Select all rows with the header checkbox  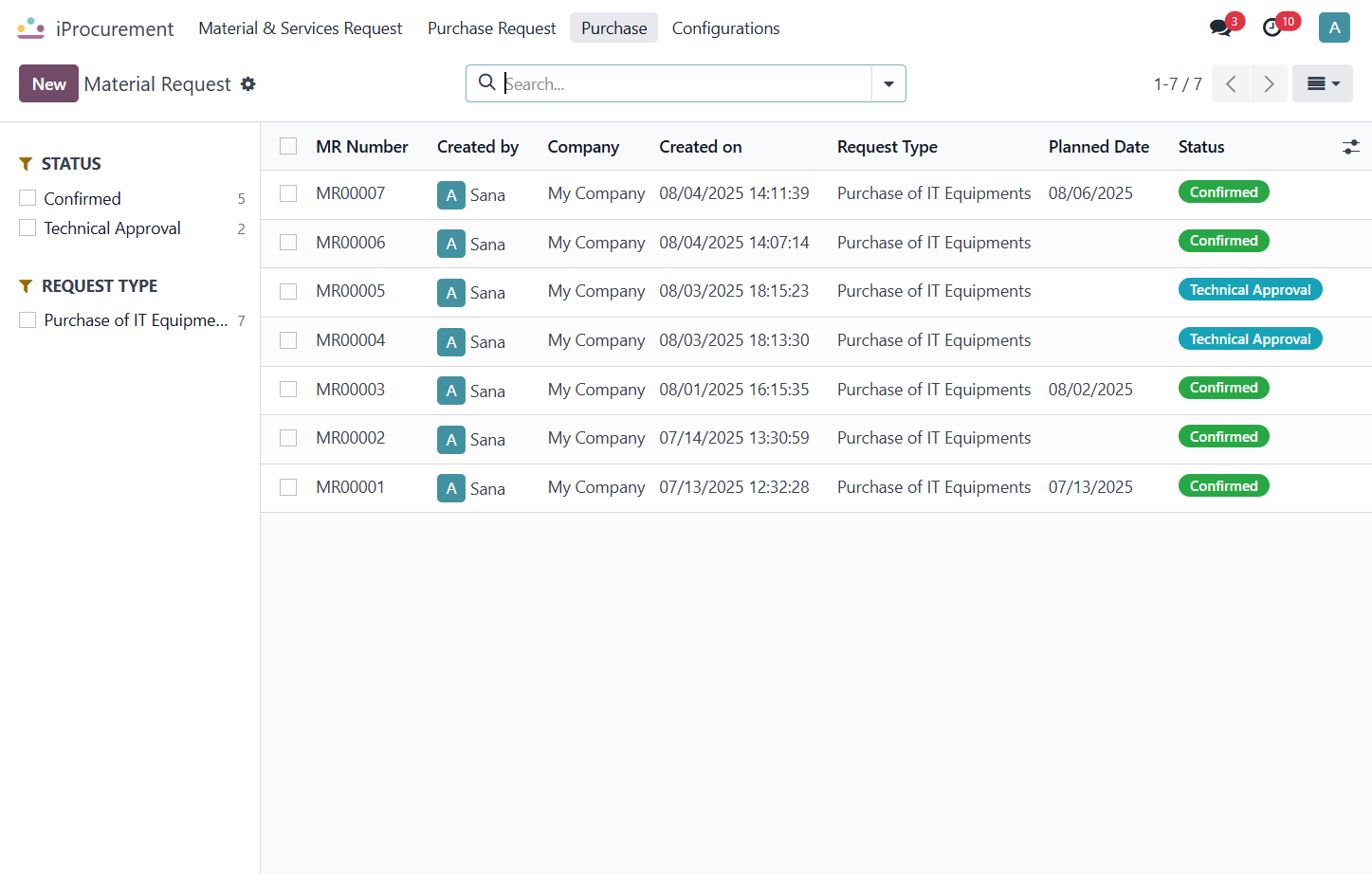tap(288, 146)
